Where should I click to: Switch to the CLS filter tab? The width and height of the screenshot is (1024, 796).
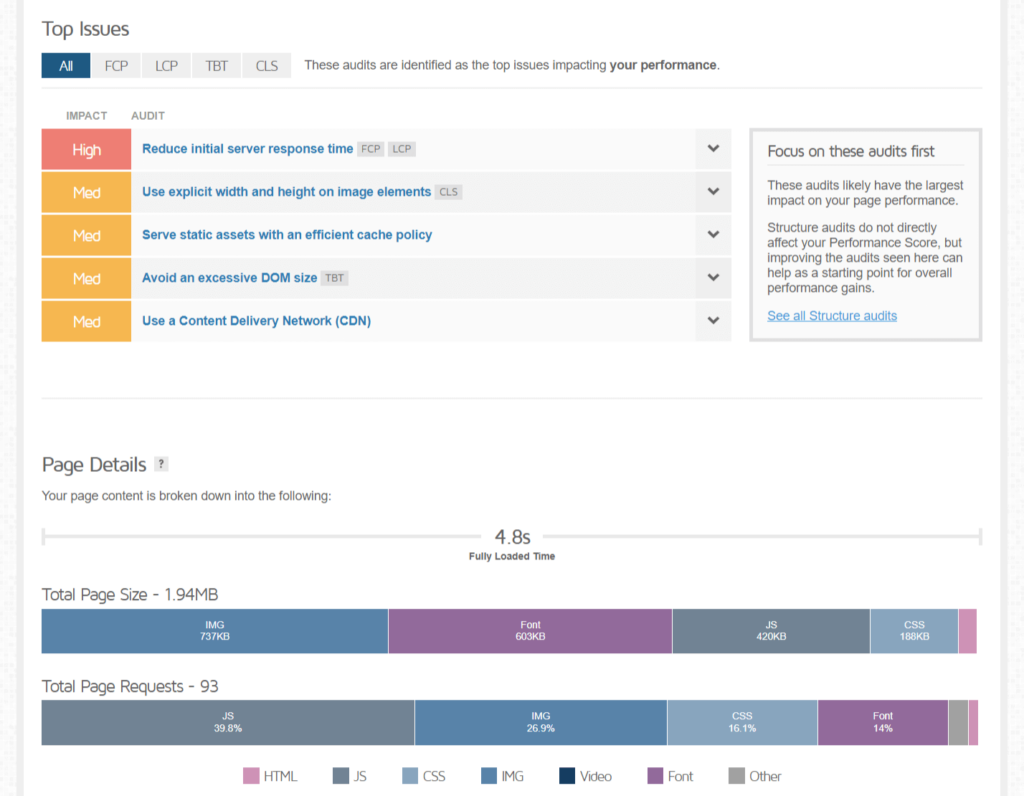tap(266, 65)
